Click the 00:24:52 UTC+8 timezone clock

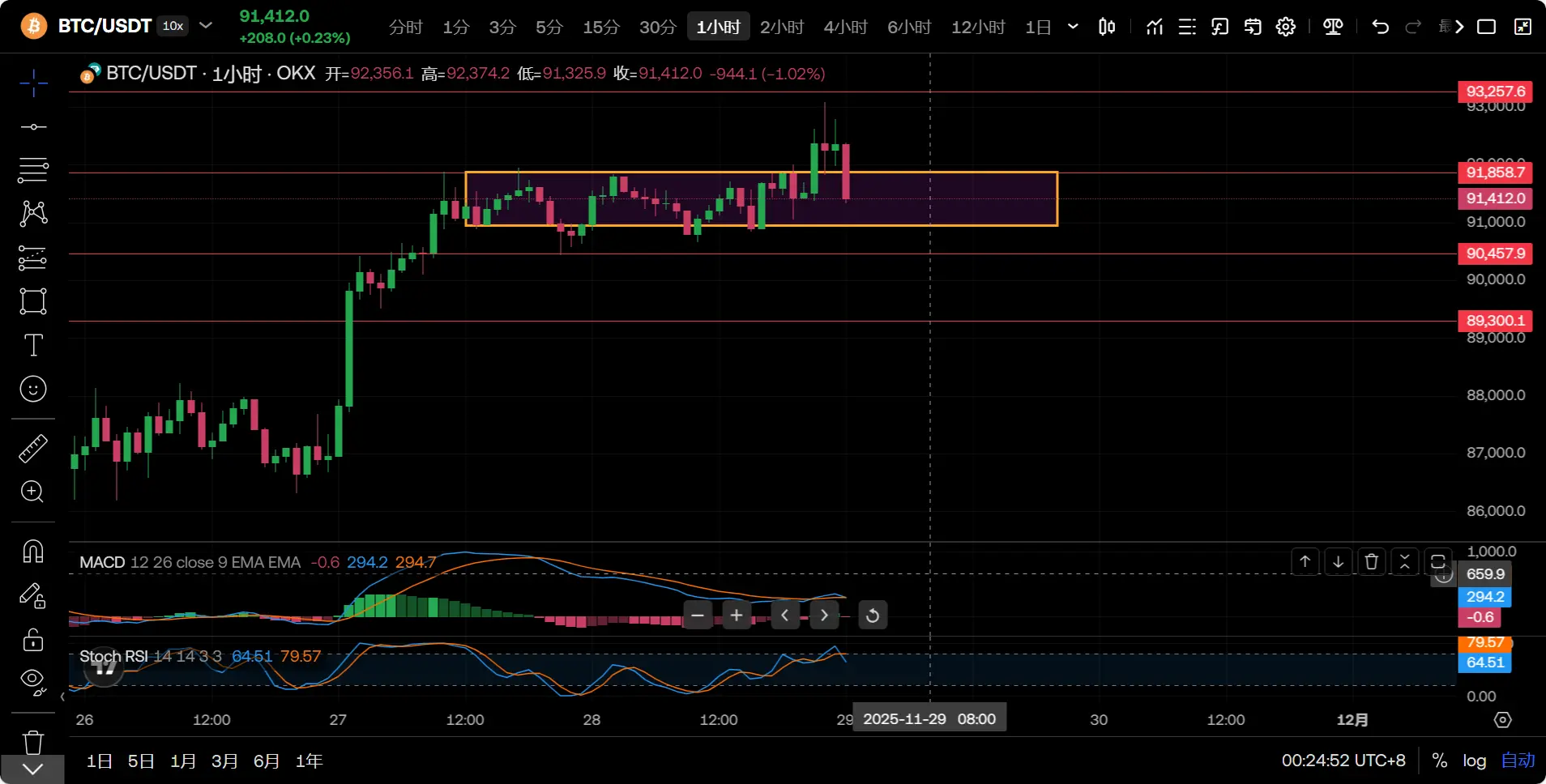[1343, 761]
